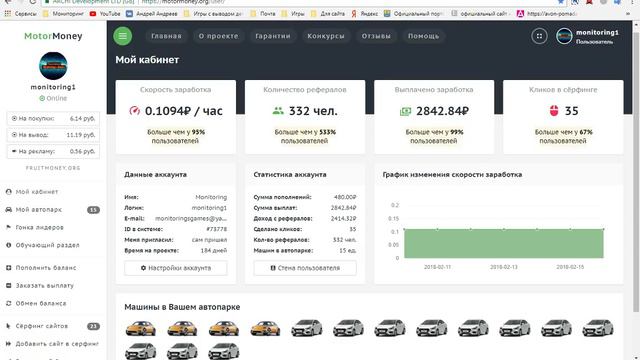This screenshot has width=640, height=360.
Task: Open the Андрей Андреев bookmark
Action: click(x=152, y=13)
